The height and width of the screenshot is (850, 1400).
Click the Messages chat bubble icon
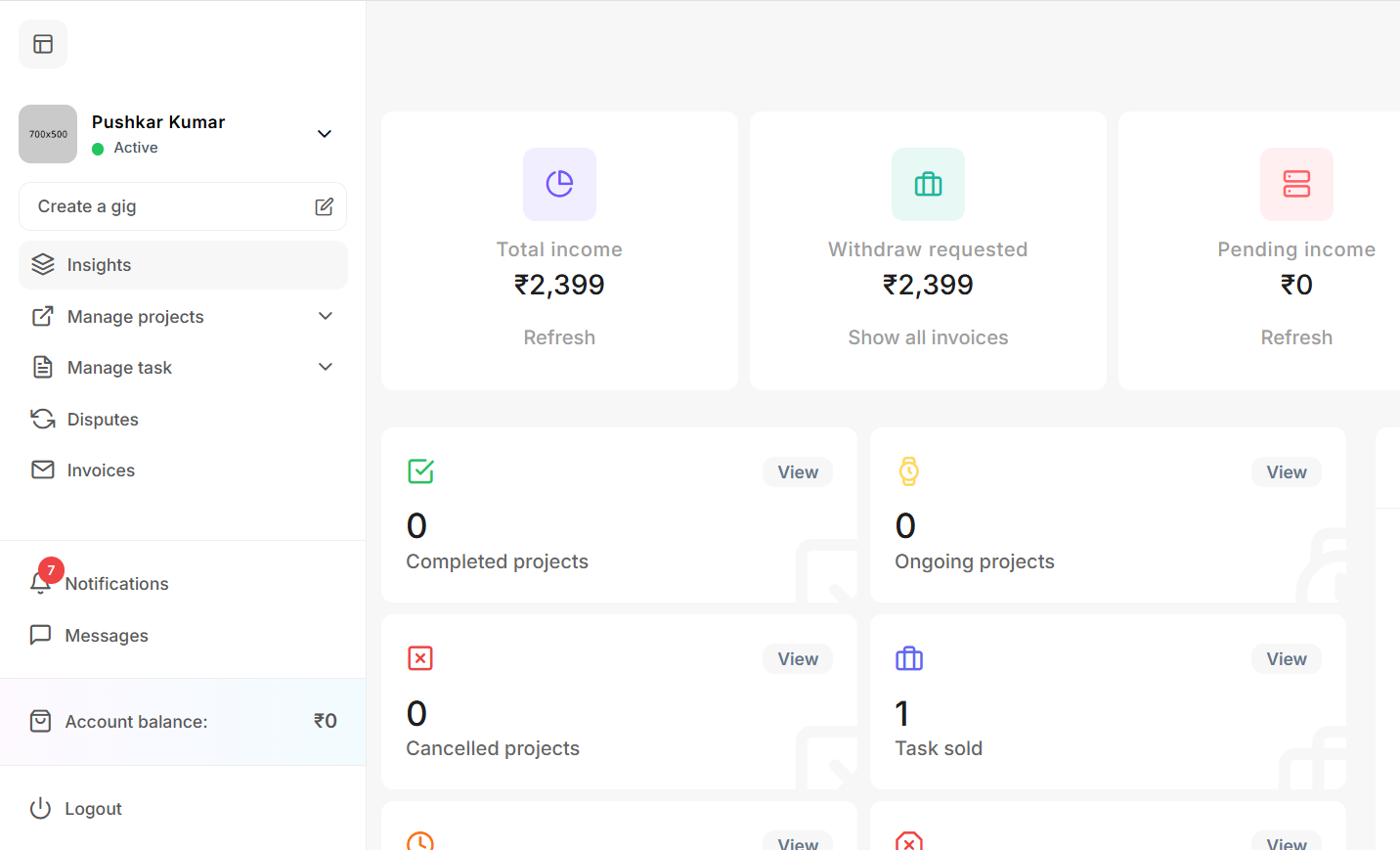tap(40, 635)
